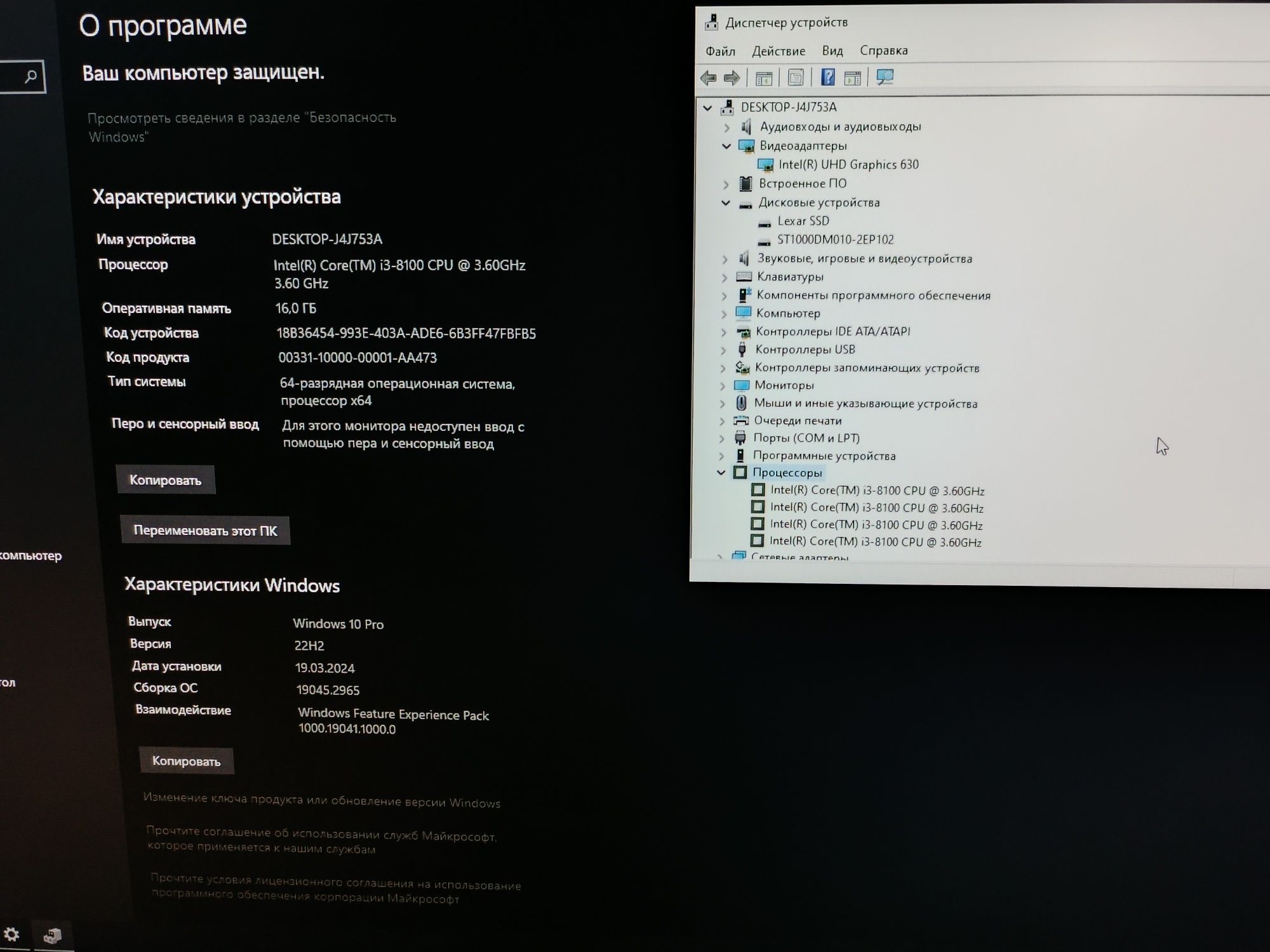Screen dimensions: 1270x952
Task: Click the Мониторы category icon
Action: click(x=742, y=385)
